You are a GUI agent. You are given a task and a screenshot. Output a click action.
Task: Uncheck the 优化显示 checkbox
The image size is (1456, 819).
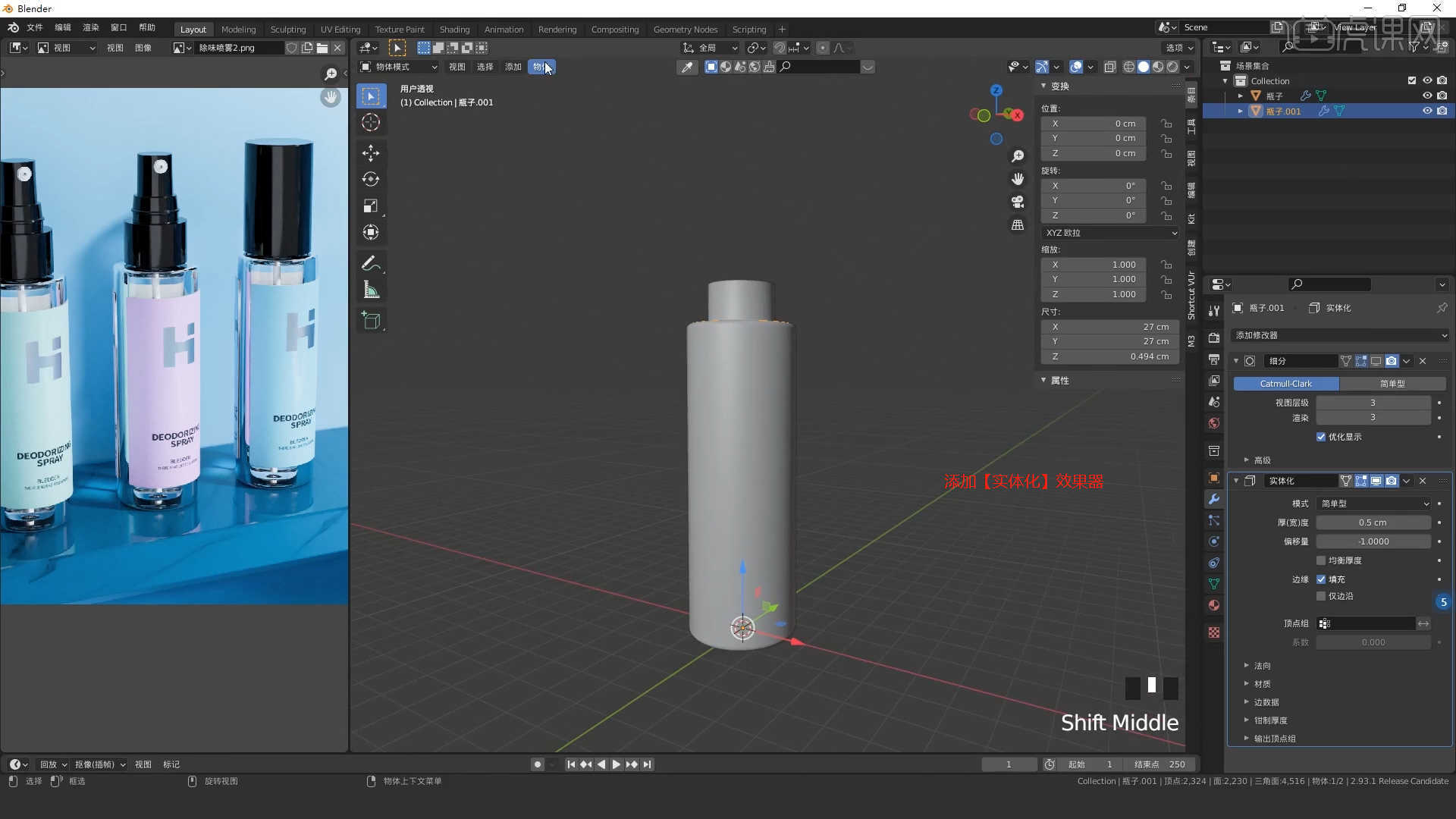coord(1321,437)
